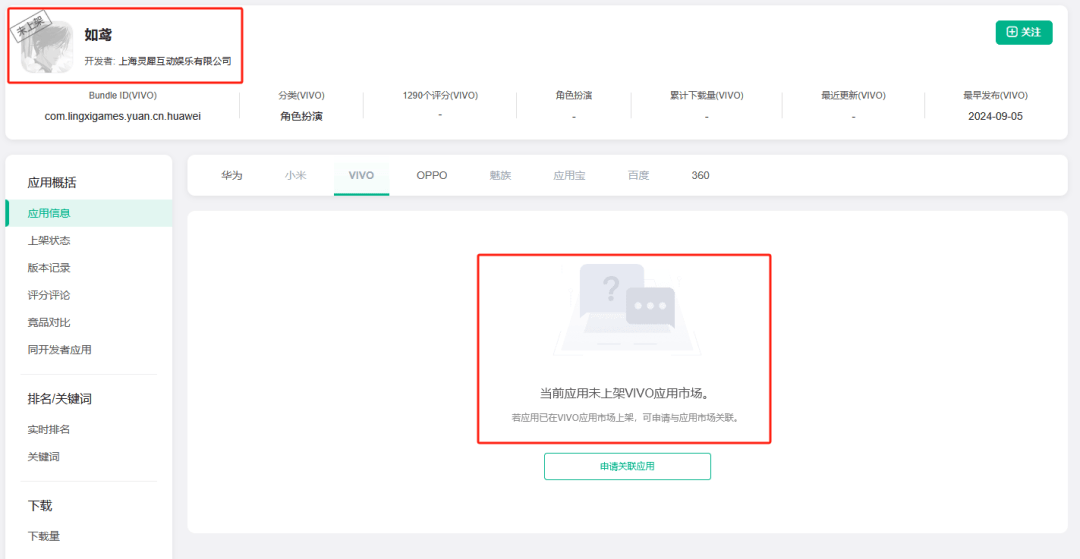
Task: Open 实时排名 in the sidebar
Action: pos(49,430)
